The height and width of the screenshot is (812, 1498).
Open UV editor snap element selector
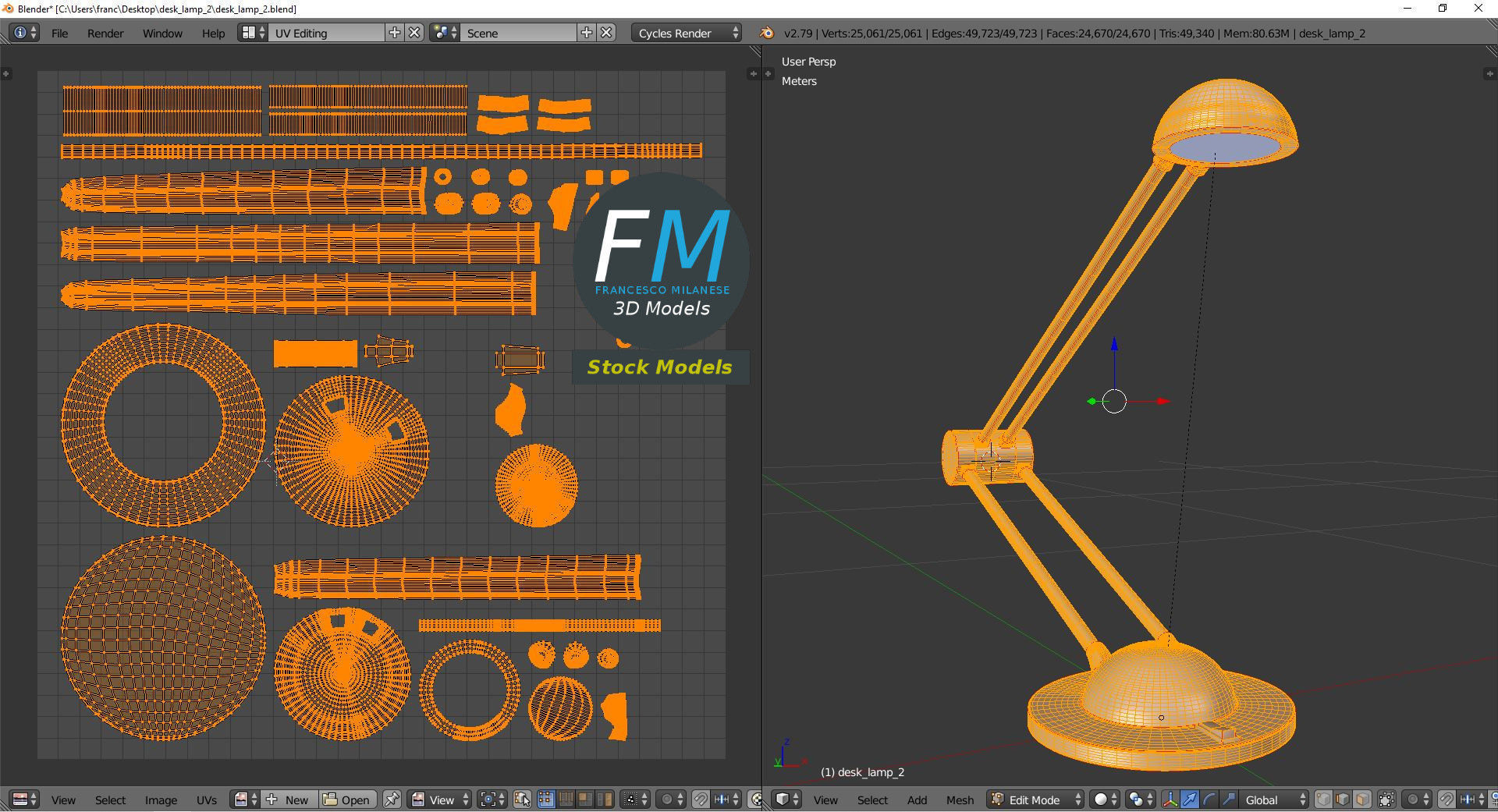726,800
